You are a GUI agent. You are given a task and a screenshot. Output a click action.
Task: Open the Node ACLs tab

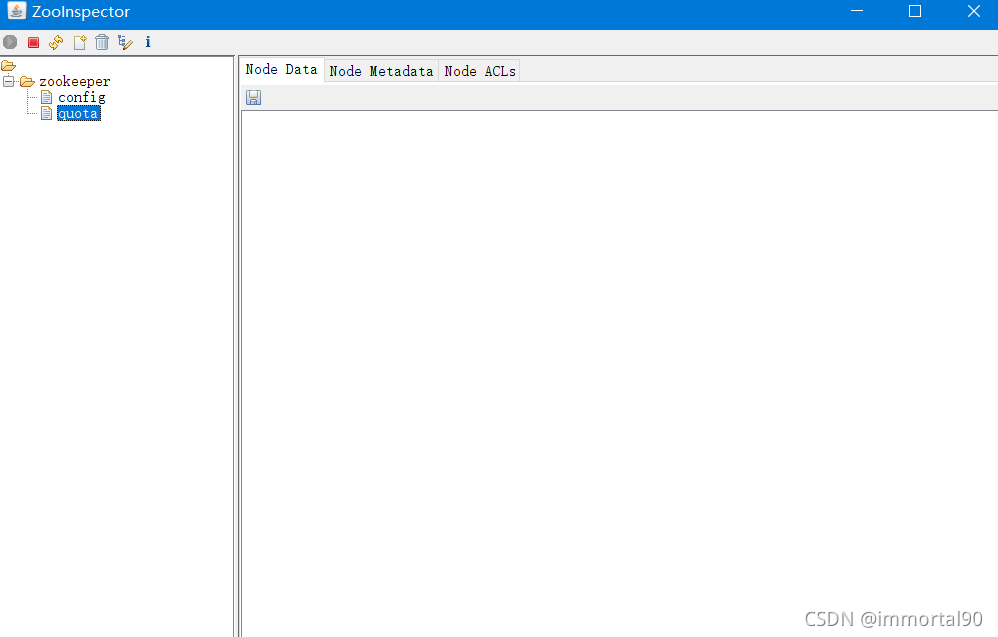point(480,71)
